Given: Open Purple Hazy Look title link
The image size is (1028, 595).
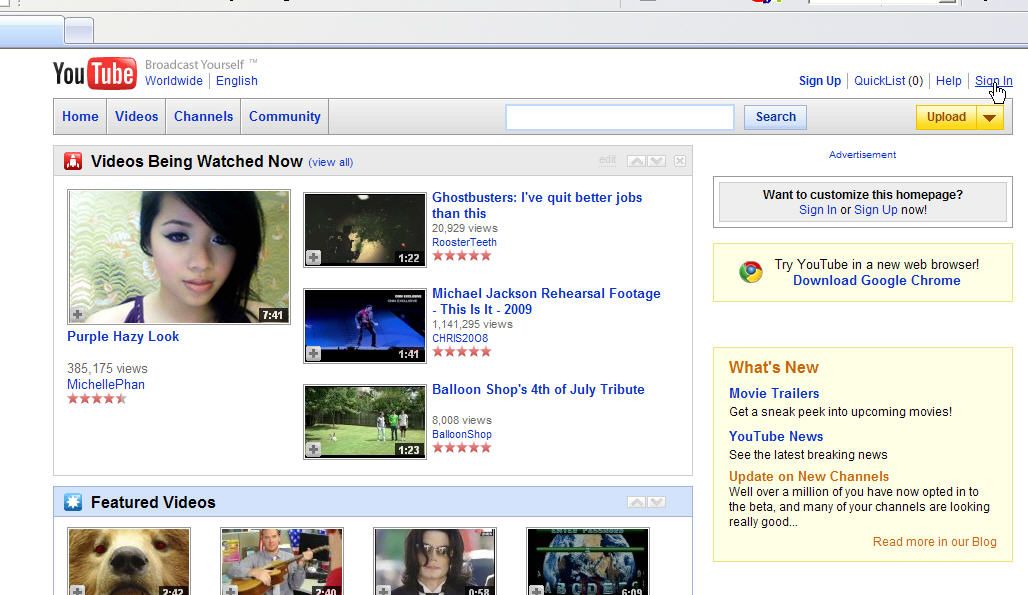Looking at the screenshot, I should point(123,336).
